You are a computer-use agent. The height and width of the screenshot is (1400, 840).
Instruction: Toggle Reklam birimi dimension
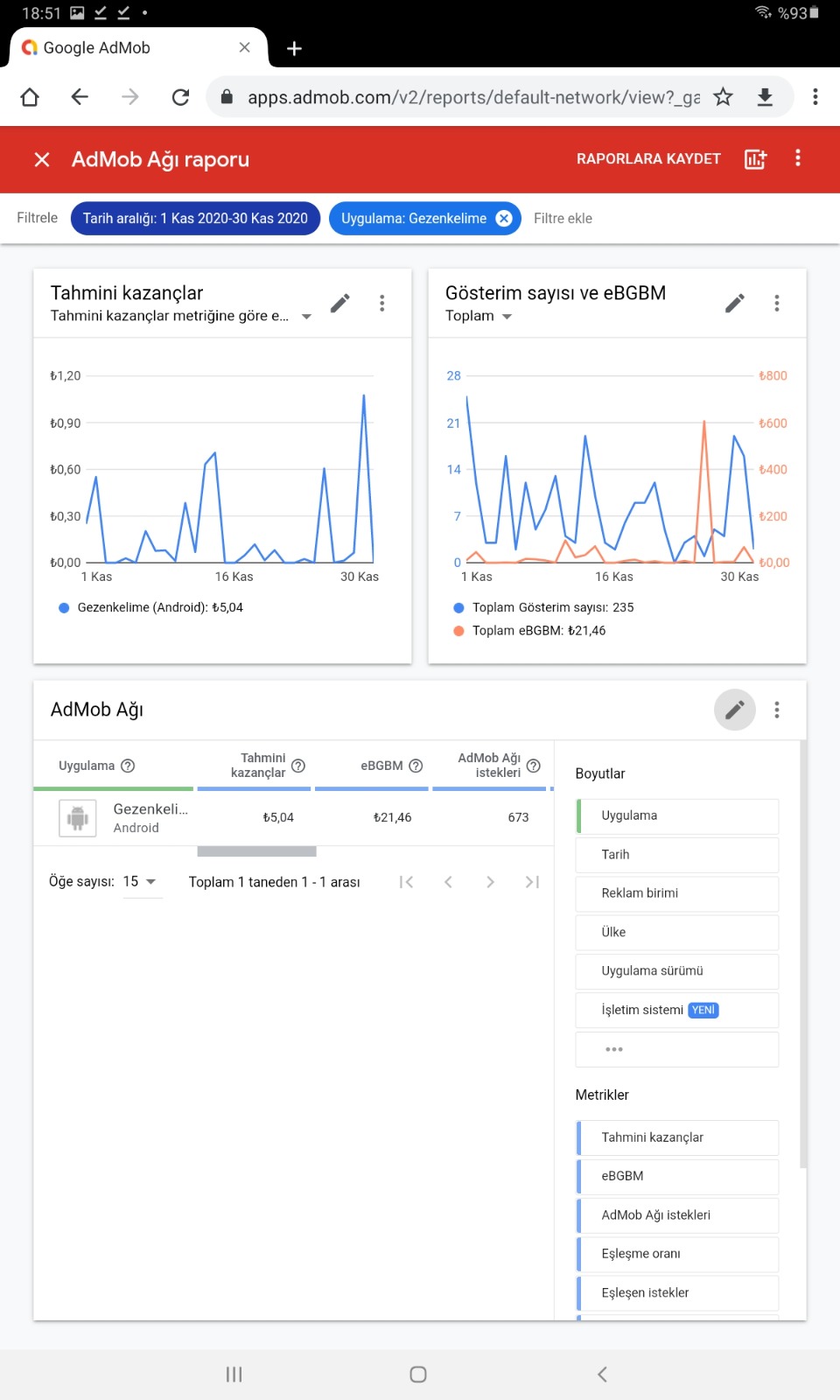pos(677,893)
